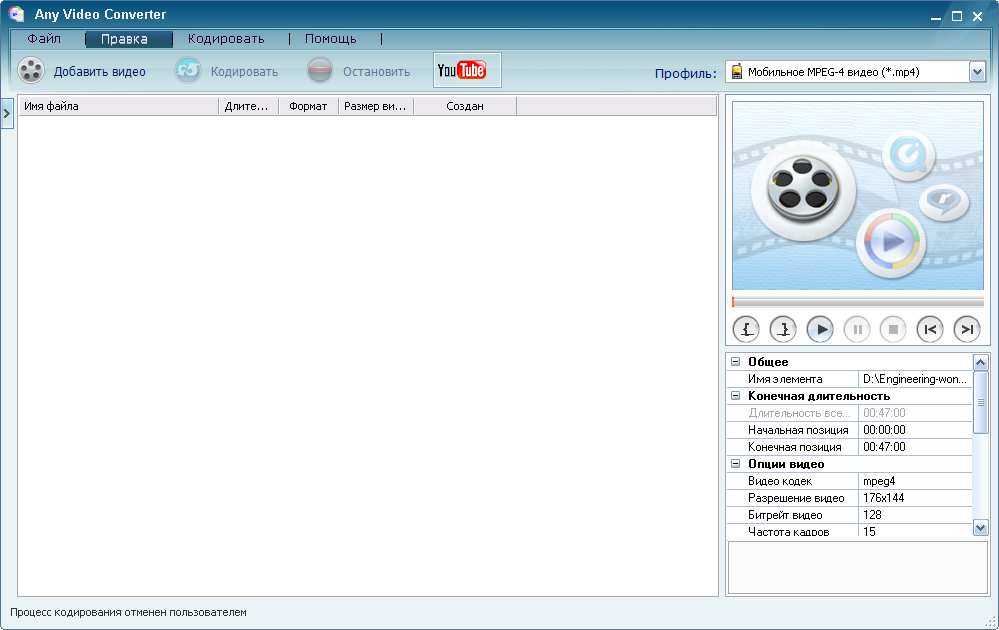Click Any Video Converter title bar icon

17,14
